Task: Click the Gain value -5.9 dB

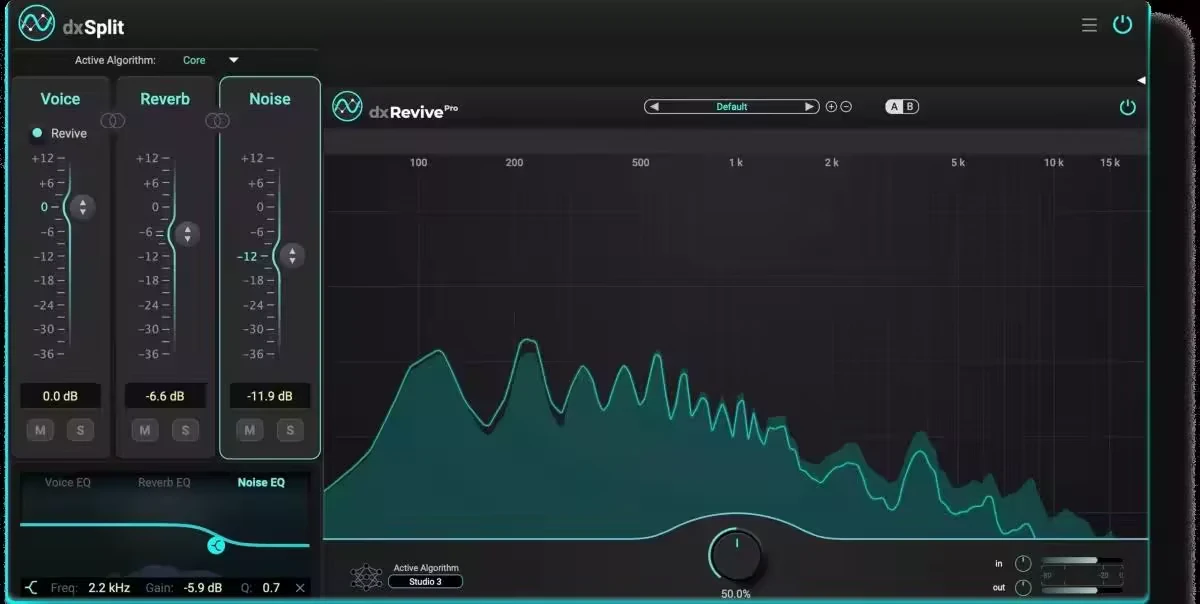Action: click(x=204, y=588)
